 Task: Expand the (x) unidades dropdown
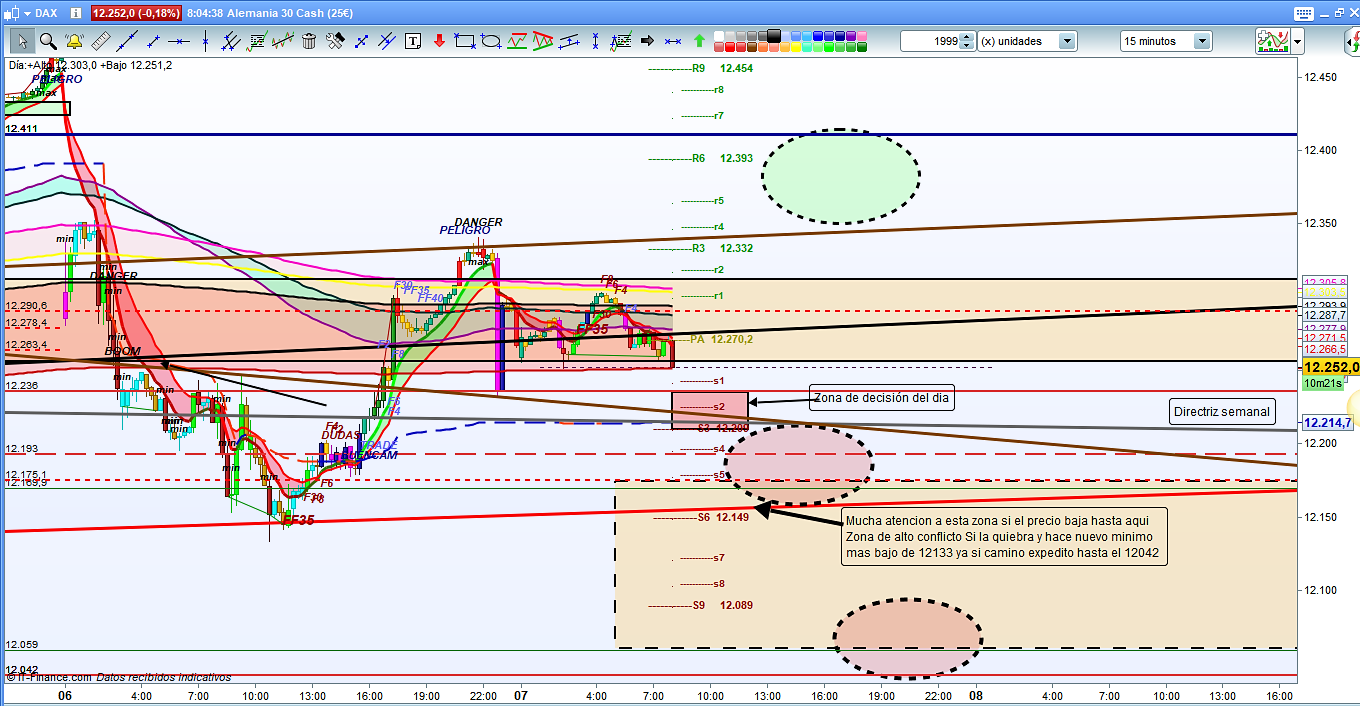(1067, 41)
